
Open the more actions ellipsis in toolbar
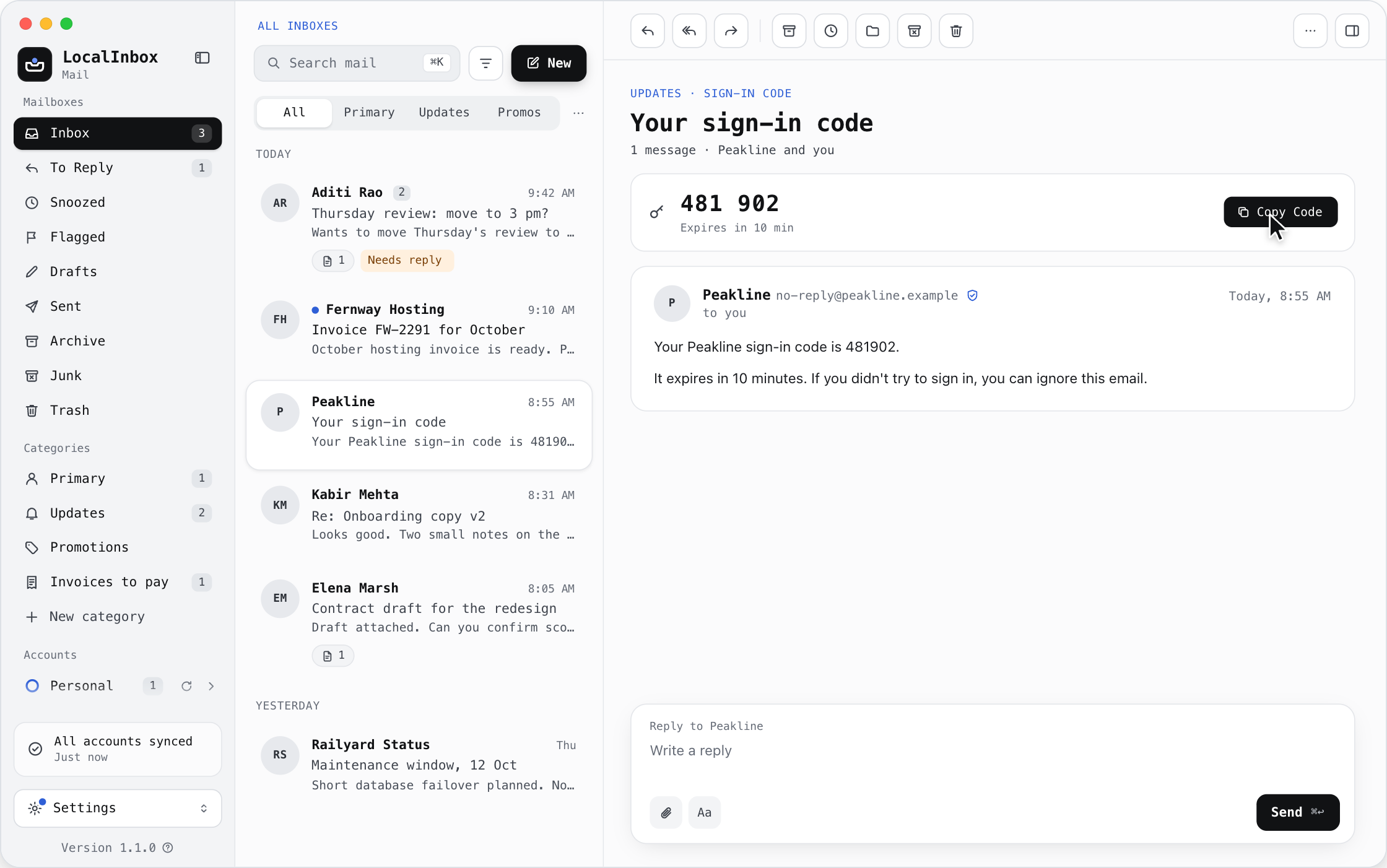[x=1310, y=31]
